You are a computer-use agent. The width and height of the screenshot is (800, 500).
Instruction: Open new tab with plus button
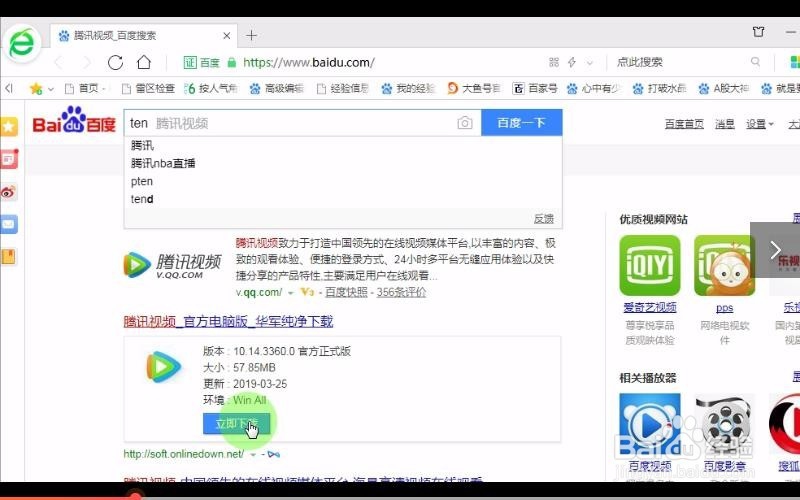point(251,36)
